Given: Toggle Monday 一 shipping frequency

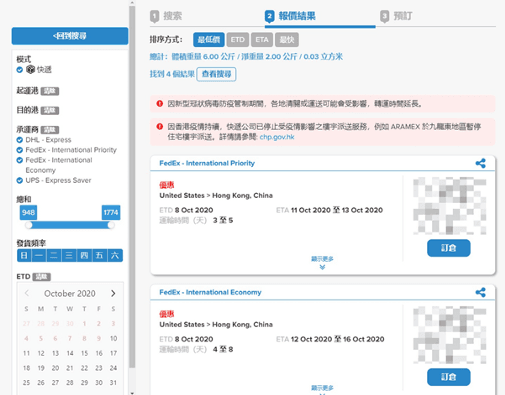Looking at the screenshot, I should pyautogui.click(x=39, y=255).
